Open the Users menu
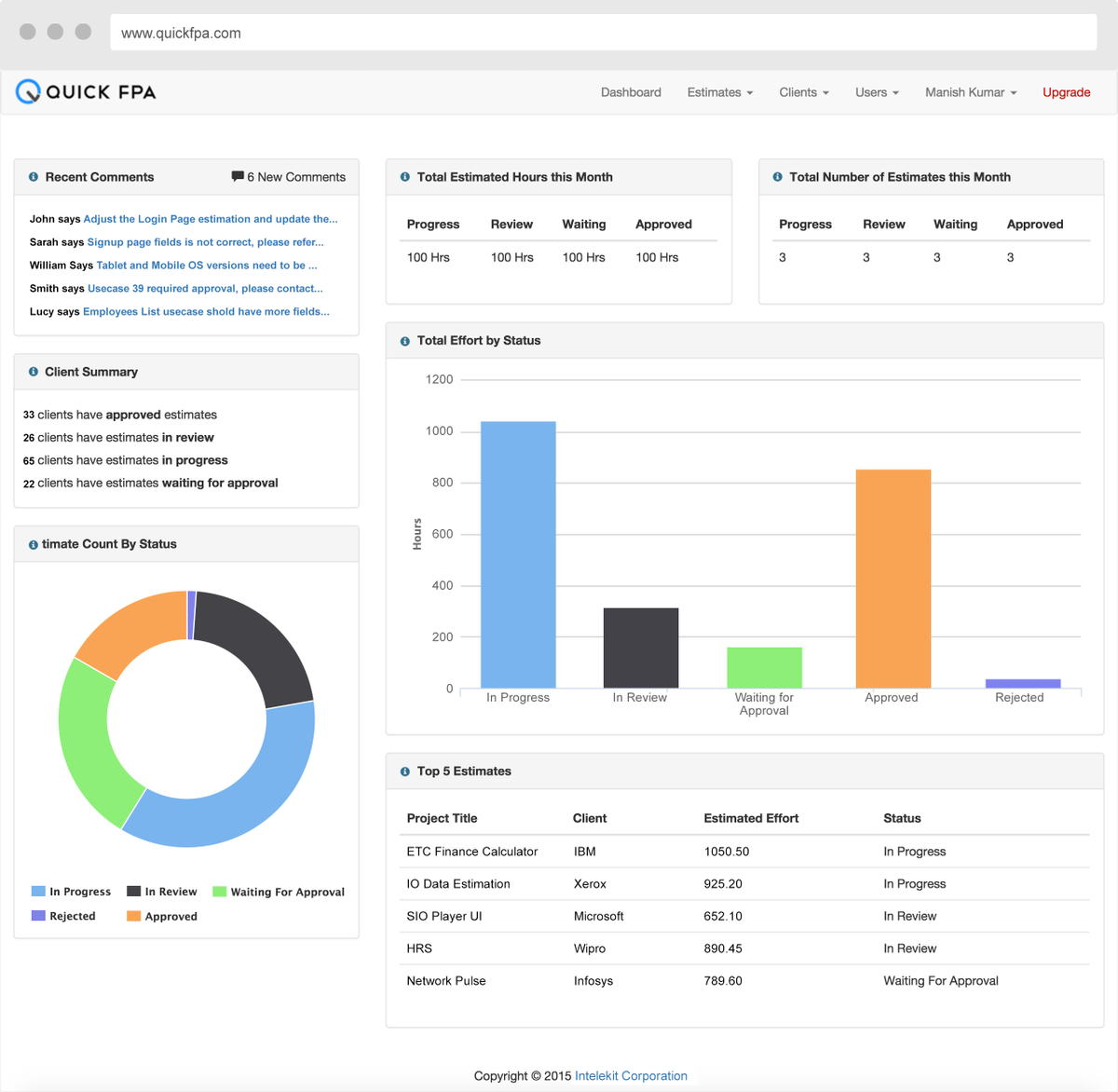 pos(876,92)
